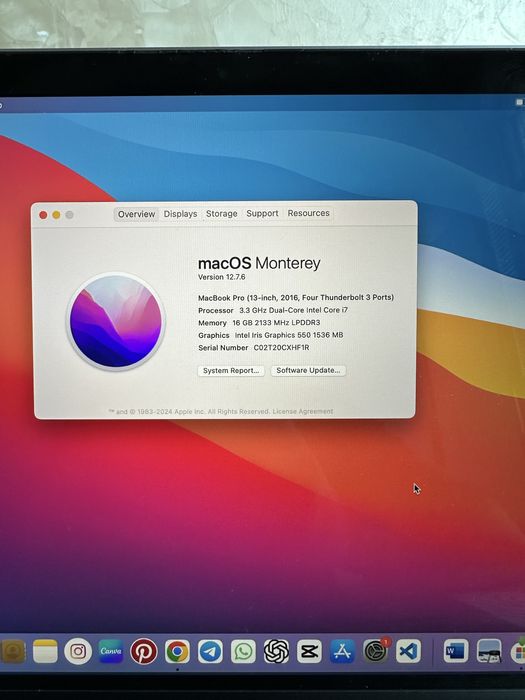The height and width of the screenshot is (700, 525).
Task: Select the Resources tab
Action: 308,213
